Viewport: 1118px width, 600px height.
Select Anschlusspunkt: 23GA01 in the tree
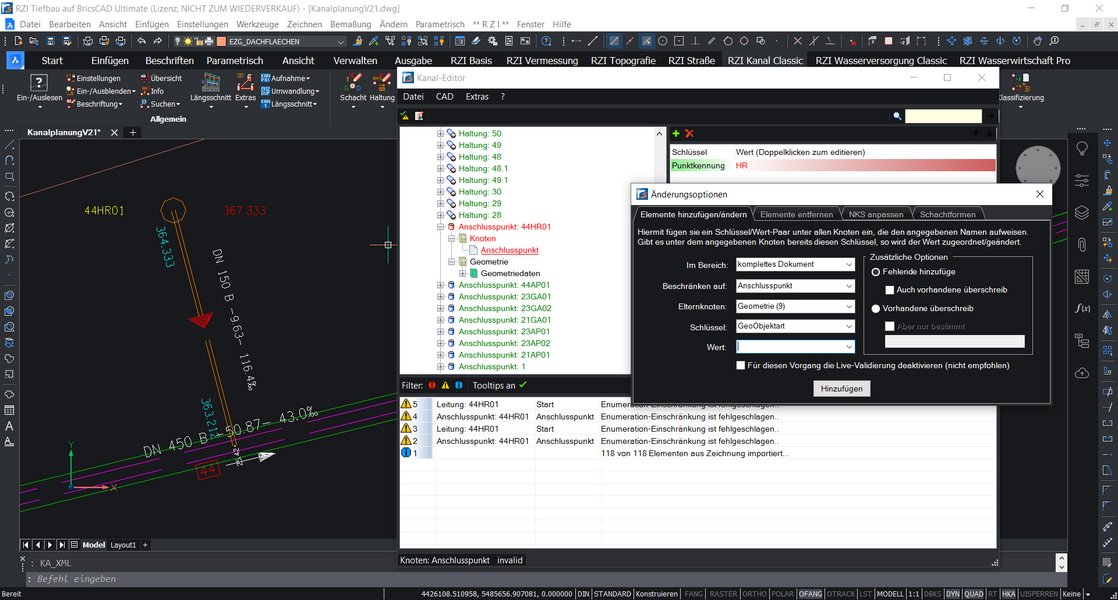[x=504, y=297]
